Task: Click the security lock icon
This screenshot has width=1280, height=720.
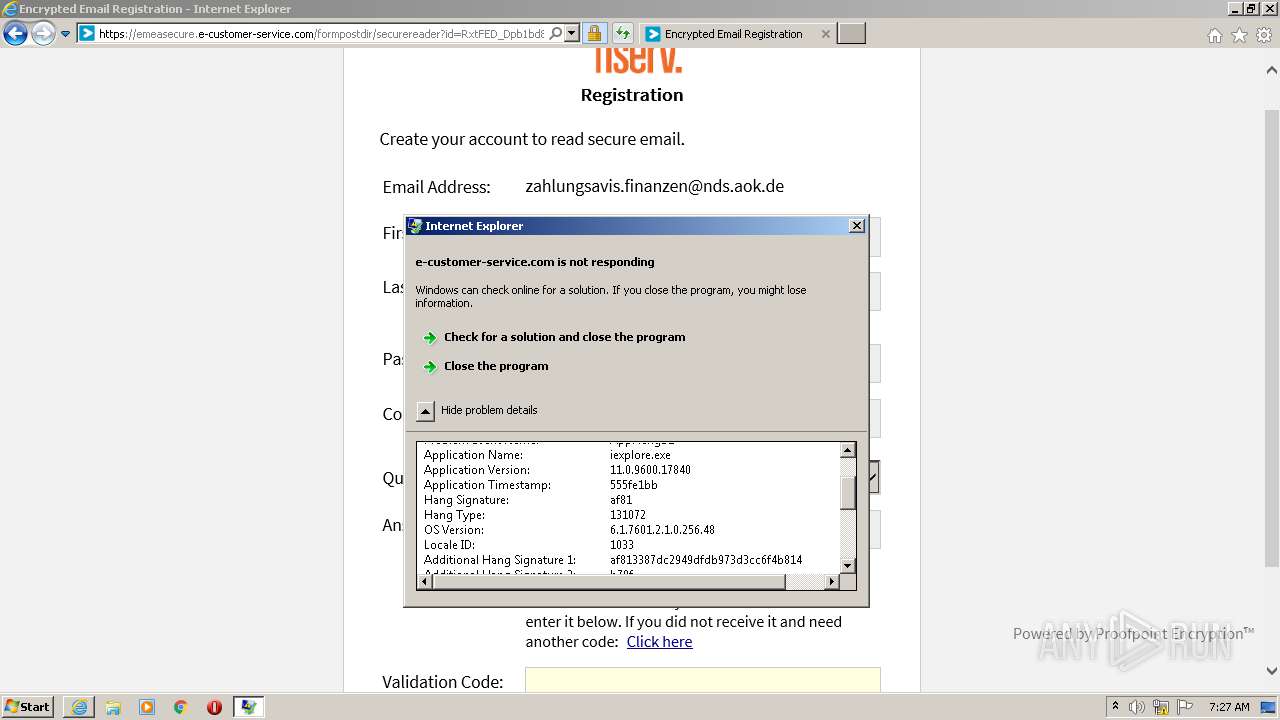Action: click(x=594, y=33)
